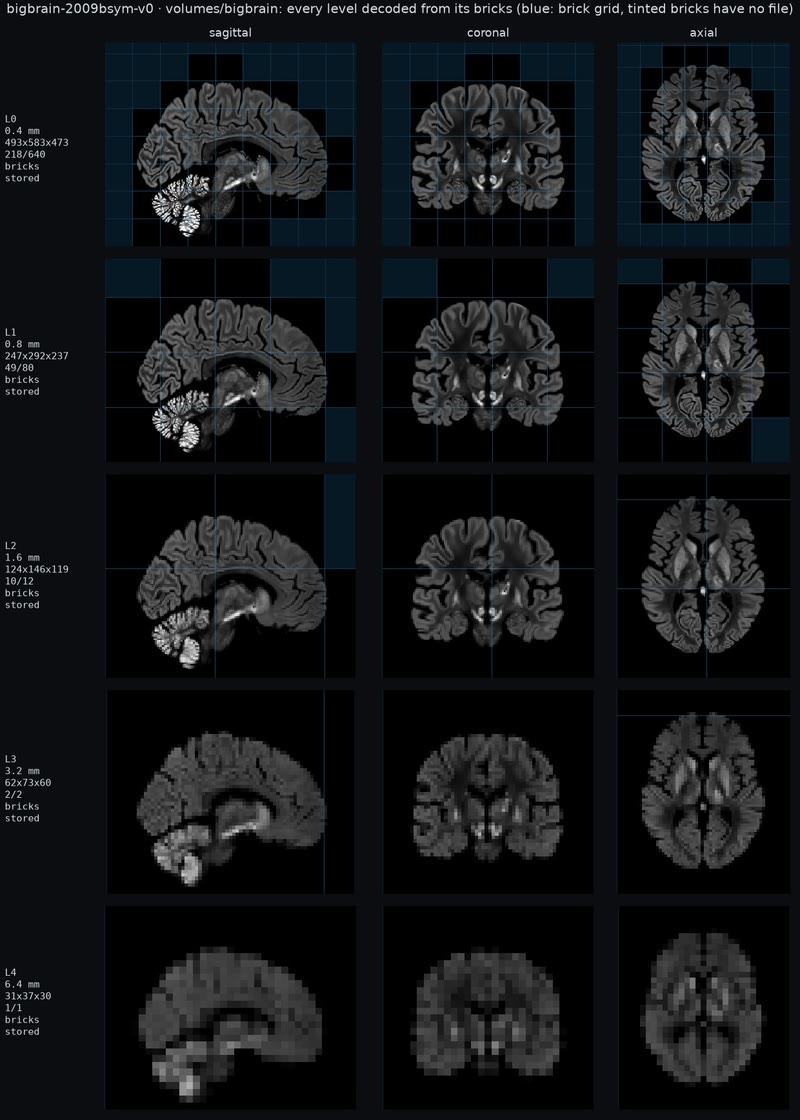
Task: Click the L3 coronal brain slice
Action: point(488,792)
